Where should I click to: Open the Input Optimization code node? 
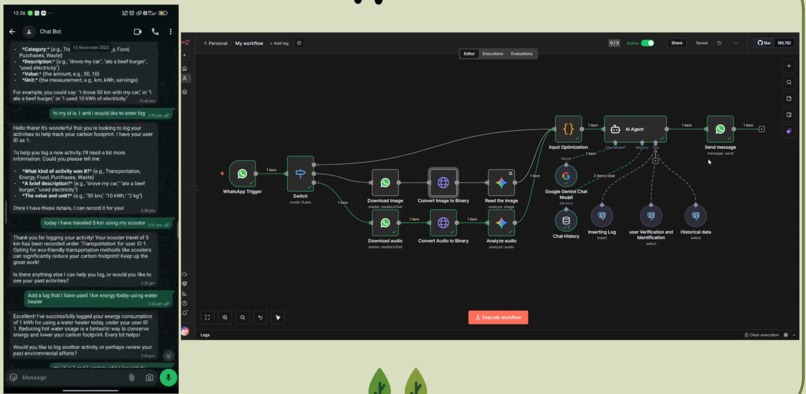pos(568,129)
